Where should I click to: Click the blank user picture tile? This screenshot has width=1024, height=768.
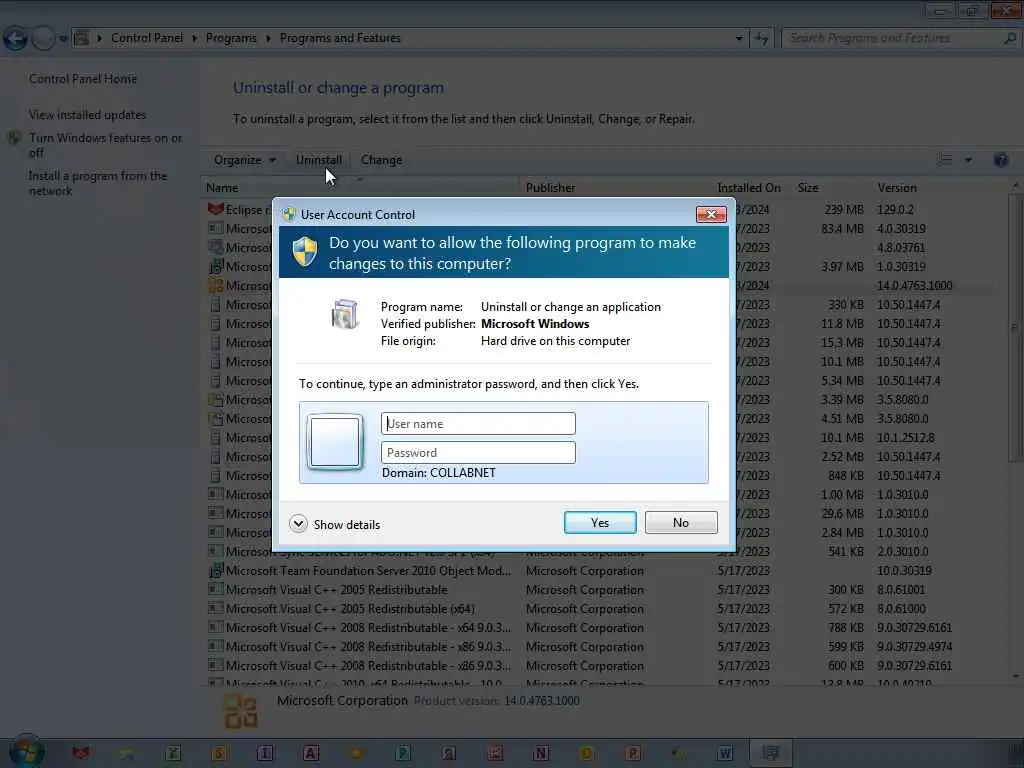(x=335, y=442)
